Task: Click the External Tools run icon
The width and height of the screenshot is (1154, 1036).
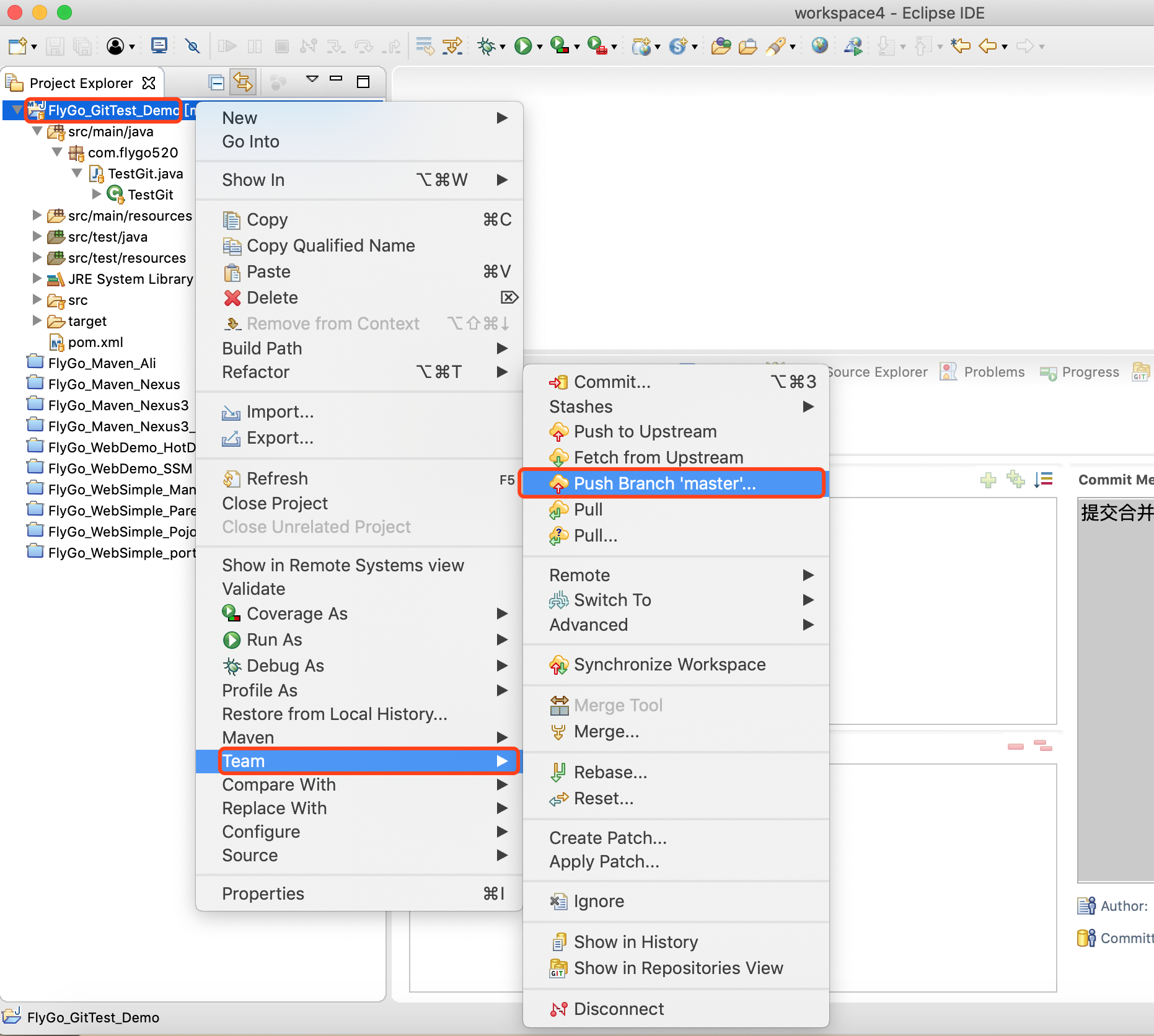Action: pyautogui.click(x=597, y=46)
